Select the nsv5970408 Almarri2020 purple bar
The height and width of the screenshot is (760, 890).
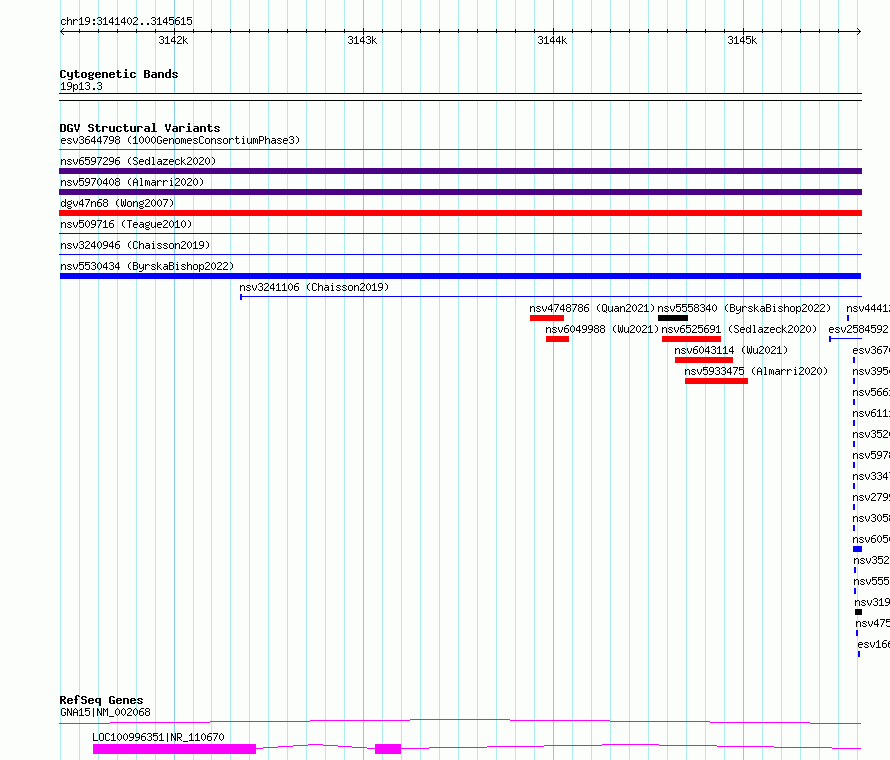460,192
